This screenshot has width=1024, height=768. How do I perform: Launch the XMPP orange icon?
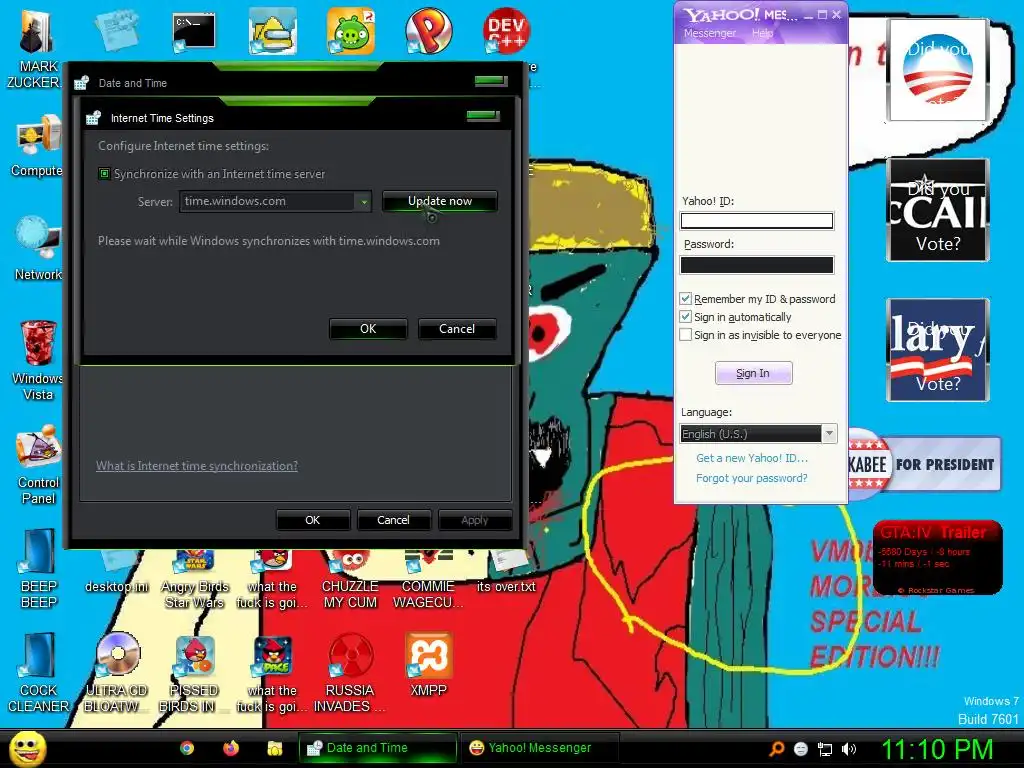(428, 656)
